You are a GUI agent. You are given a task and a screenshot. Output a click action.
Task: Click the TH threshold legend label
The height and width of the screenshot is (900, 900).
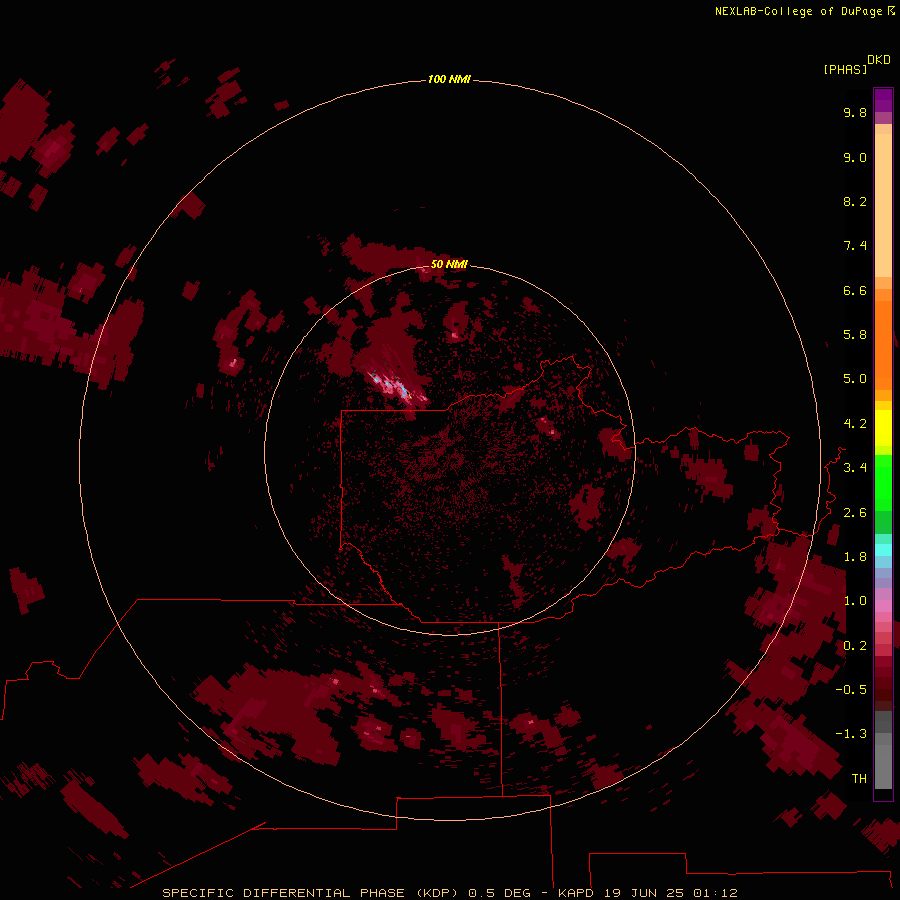[859, 779]
